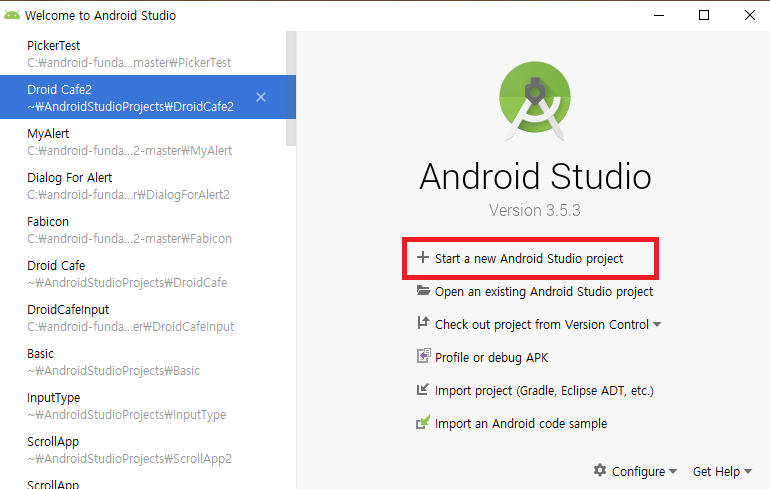Viewport: 770px width, 489px height.
Task: Minimize the Welcome to Android Studio window
Action: click(x=659, y=15)
